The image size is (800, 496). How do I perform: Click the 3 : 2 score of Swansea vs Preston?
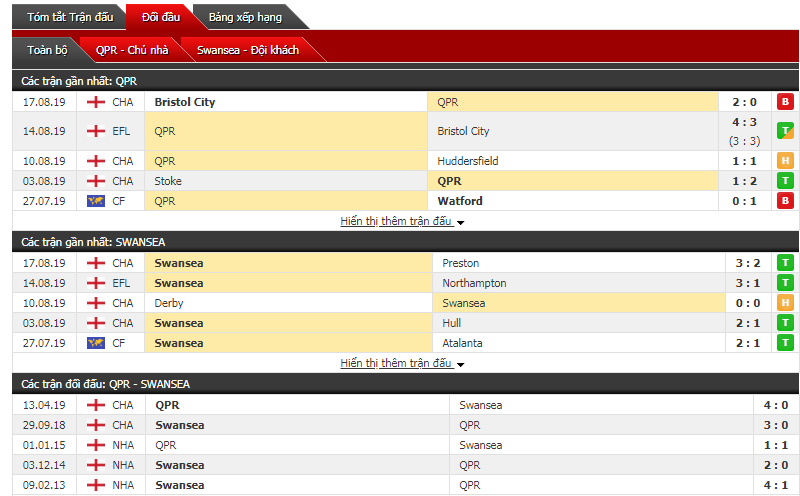tap(748, 263)
